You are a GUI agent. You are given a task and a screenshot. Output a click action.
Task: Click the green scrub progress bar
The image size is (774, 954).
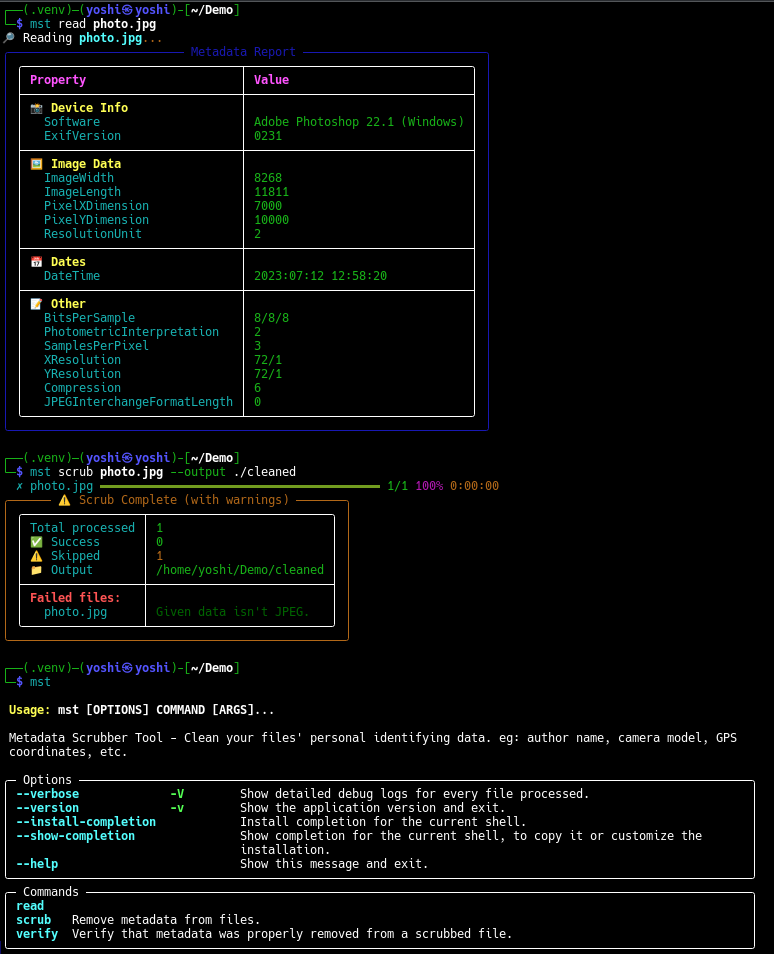pyautogui.click(x=240, y=486)
